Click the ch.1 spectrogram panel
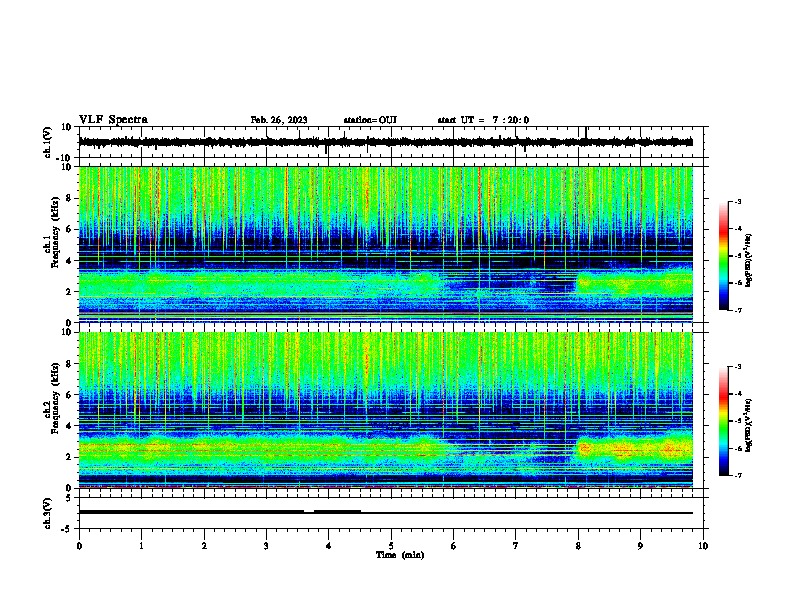The height and width of the screenshot is (612, 792). (x=385, y=244)
